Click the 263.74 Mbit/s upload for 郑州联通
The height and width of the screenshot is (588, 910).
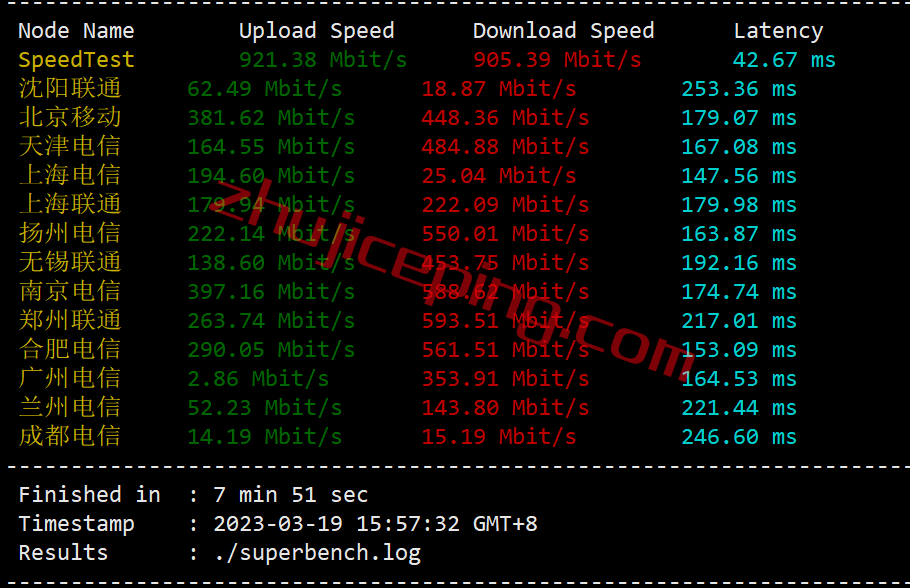[x=271, y=321]
